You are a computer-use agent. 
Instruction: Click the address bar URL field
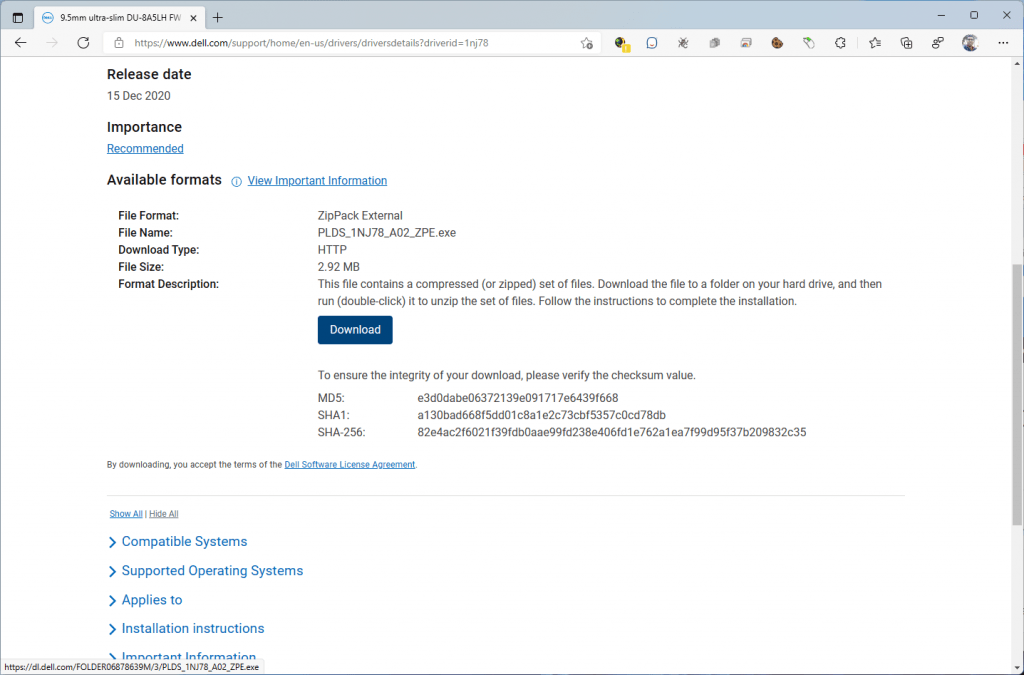coord(350,43)
